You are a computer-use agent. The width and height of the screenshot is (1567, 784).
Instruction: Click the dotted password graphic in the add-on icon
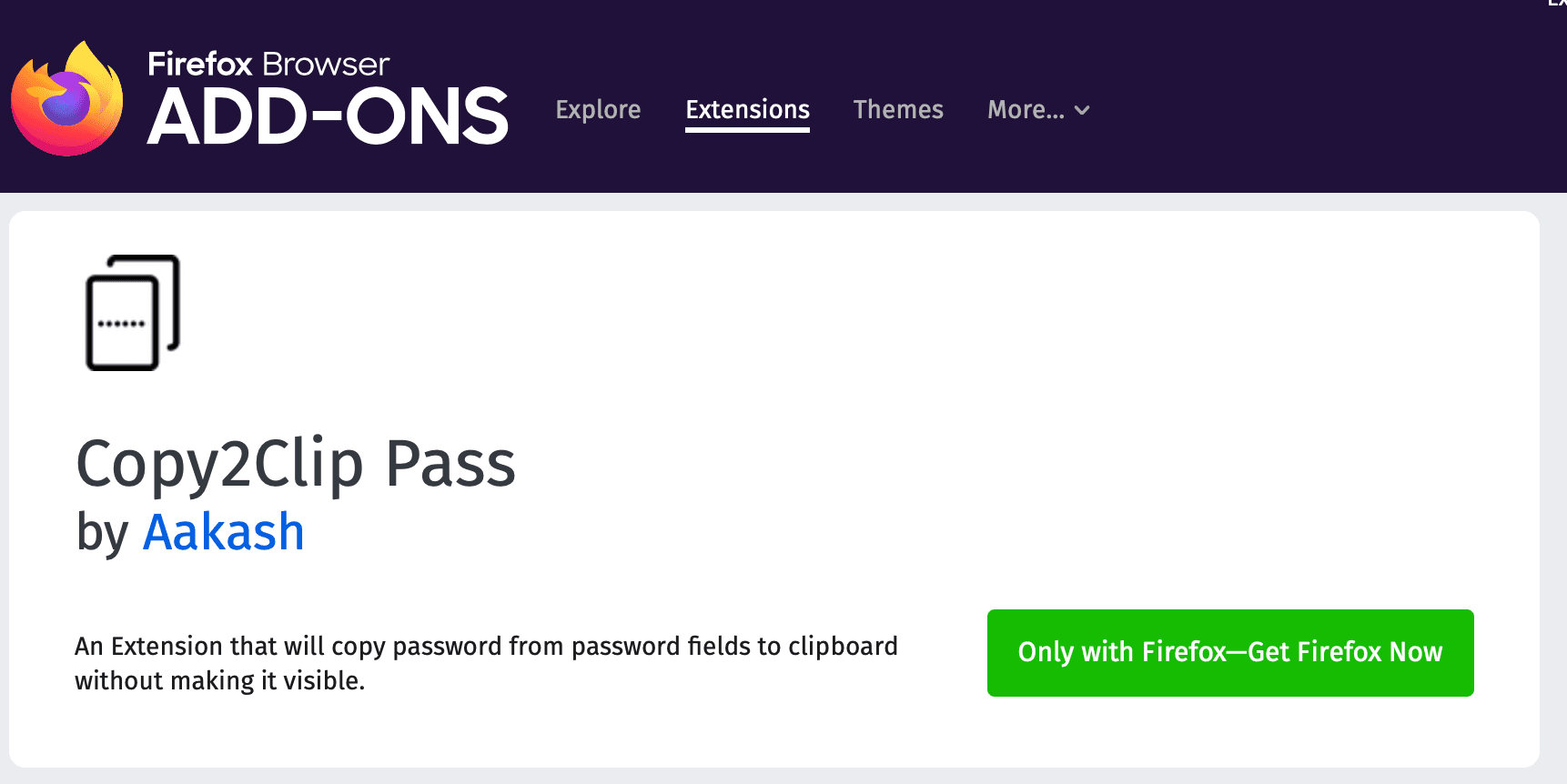click(118, 325)
